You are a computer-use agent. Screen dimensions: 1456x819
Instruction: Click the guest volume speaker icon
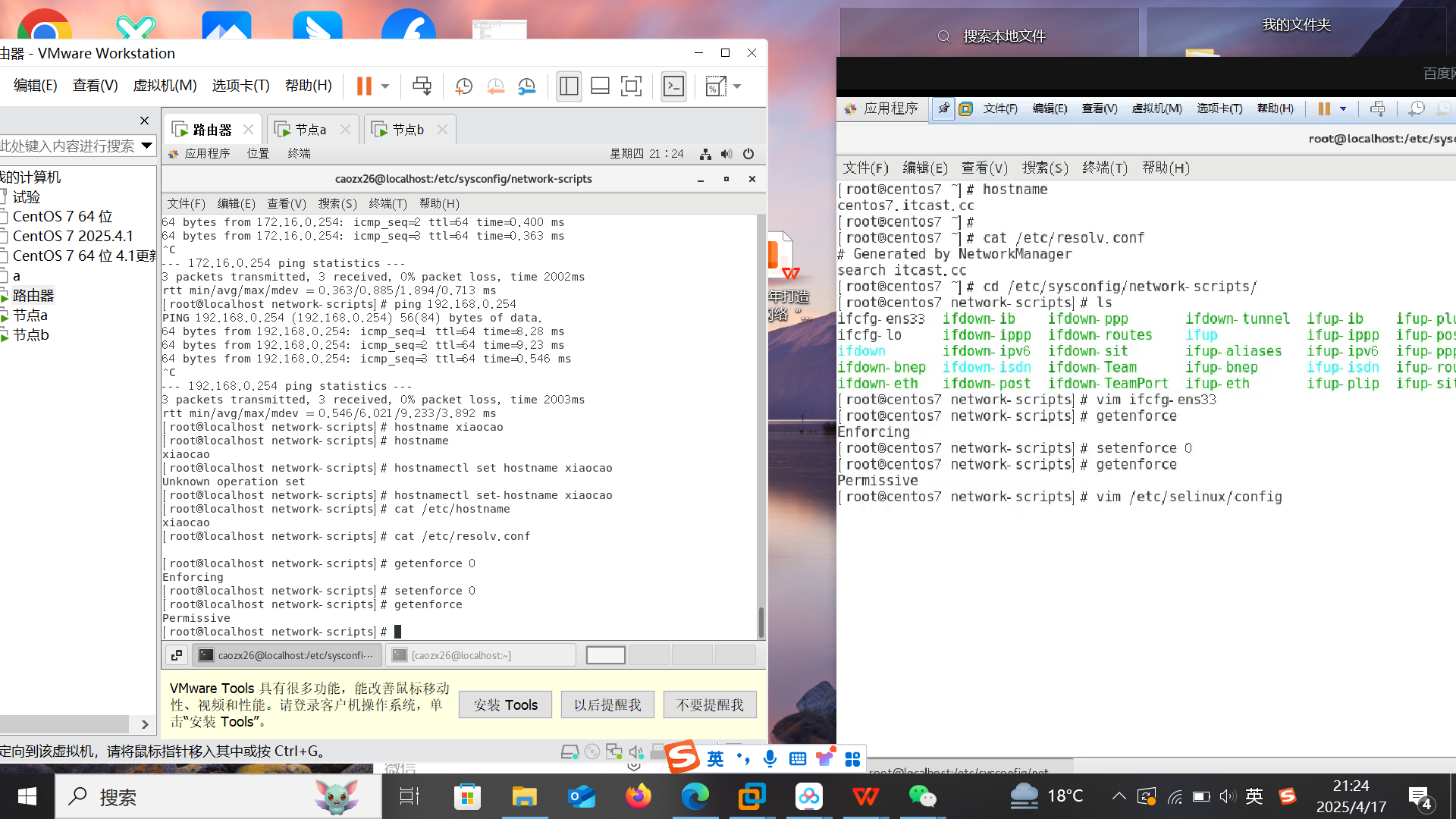click(726, 154)
